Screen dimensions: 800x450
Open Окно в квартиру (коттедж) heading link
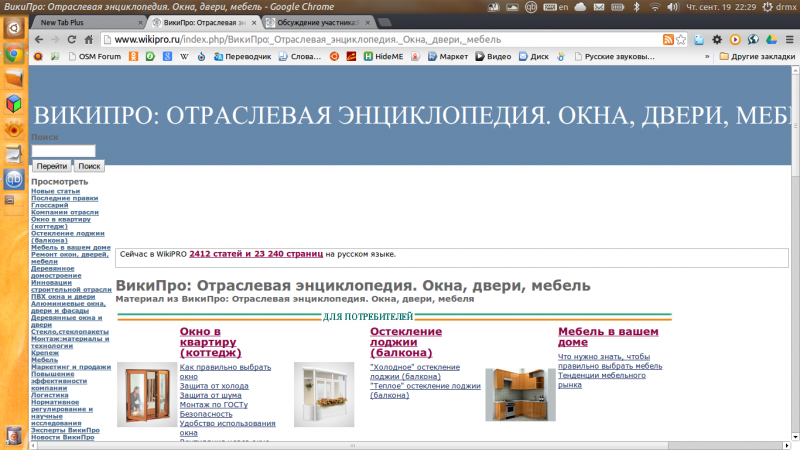(x=210, y=342)
